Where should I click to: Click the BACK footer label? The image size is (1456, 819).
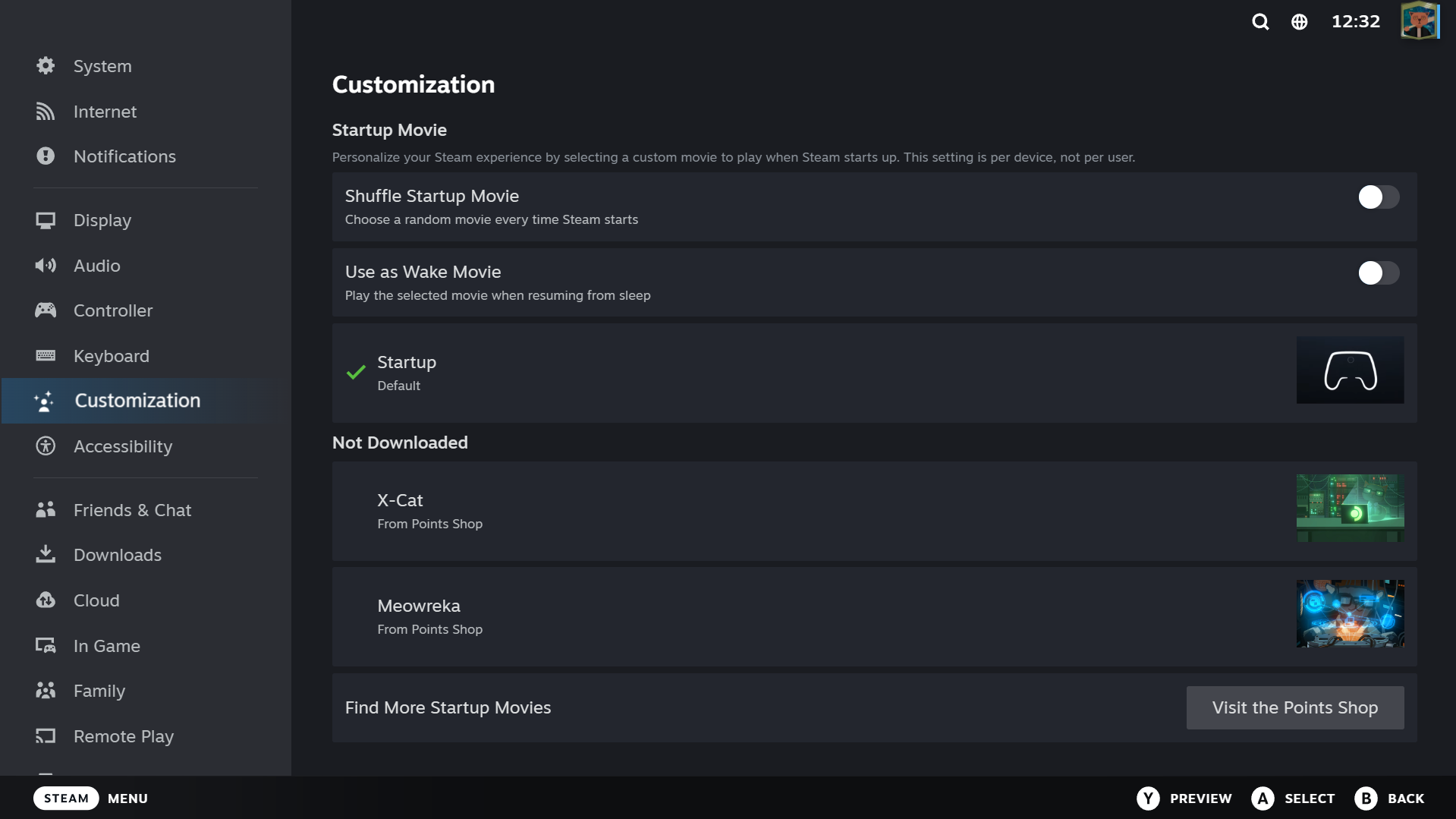coord(1406,799)
